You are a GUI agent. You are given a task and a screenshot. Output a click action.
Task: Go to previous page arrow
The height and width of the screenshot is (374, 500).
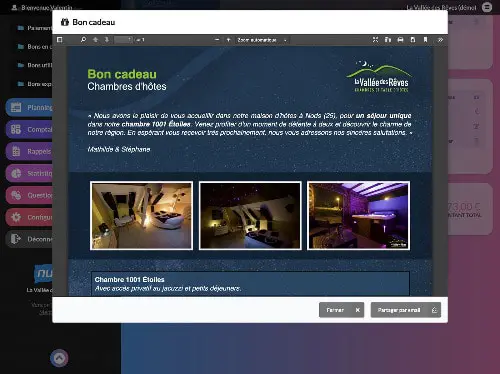[x=95, y=40]
